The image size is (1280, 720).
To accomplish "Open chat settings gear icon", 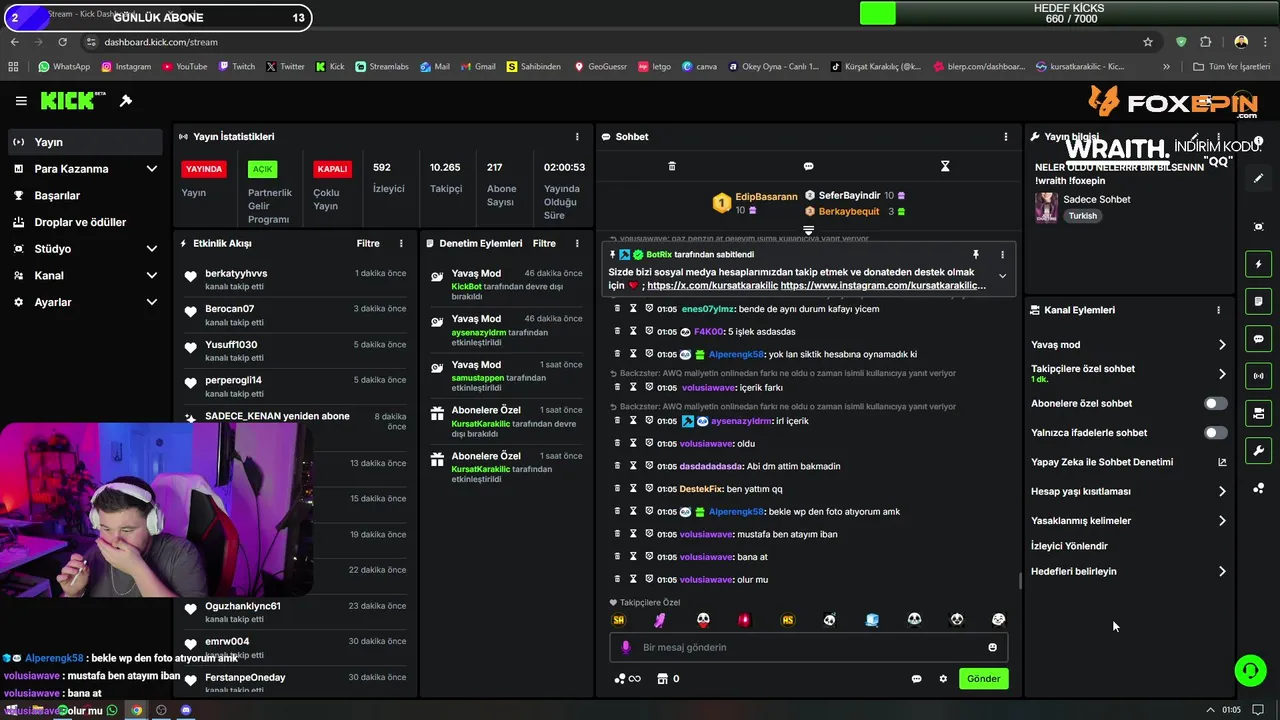I will (943, 679).
